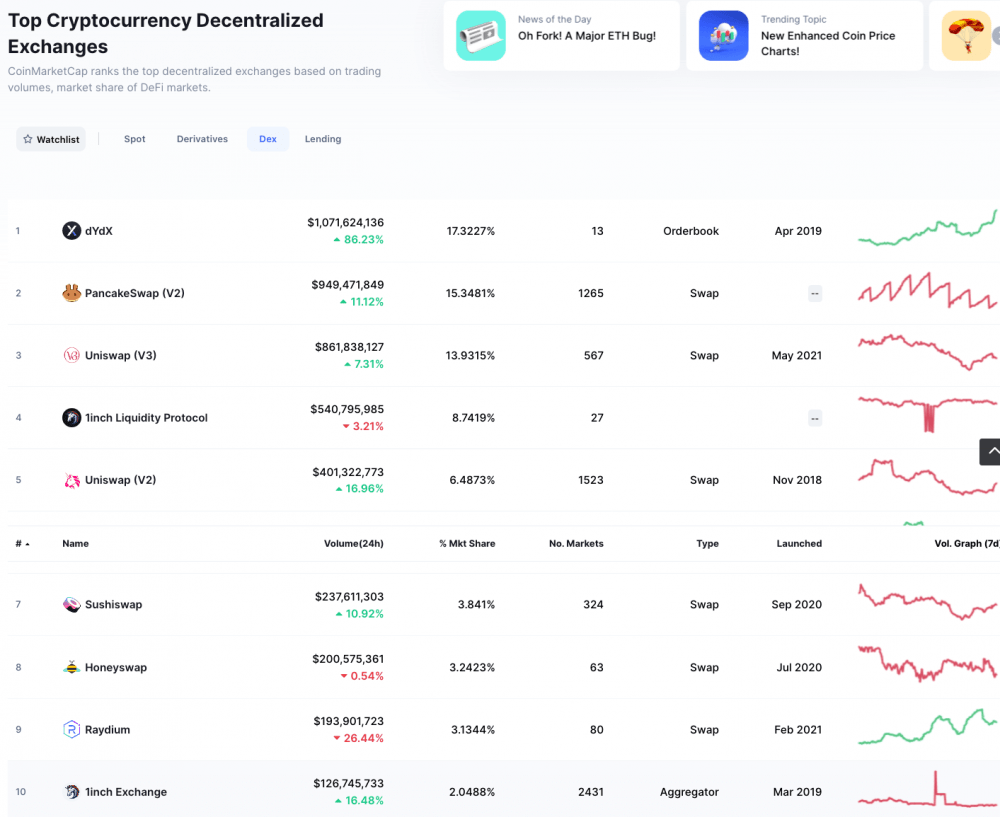Click the Orderbook type in dYdX row
The height and width of the screenshot is (817, 1000).
(691, 231)
